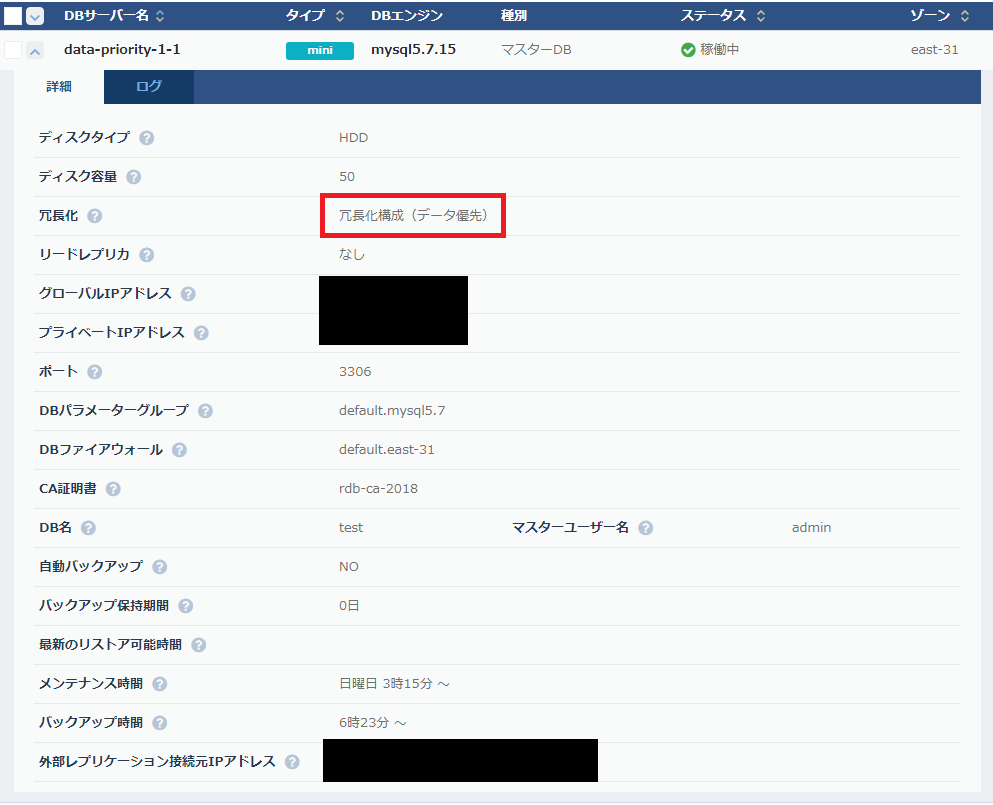Screen dimensions: 993x805
Task: Click the 0日 backup retention value
Action: pos(349,605)
